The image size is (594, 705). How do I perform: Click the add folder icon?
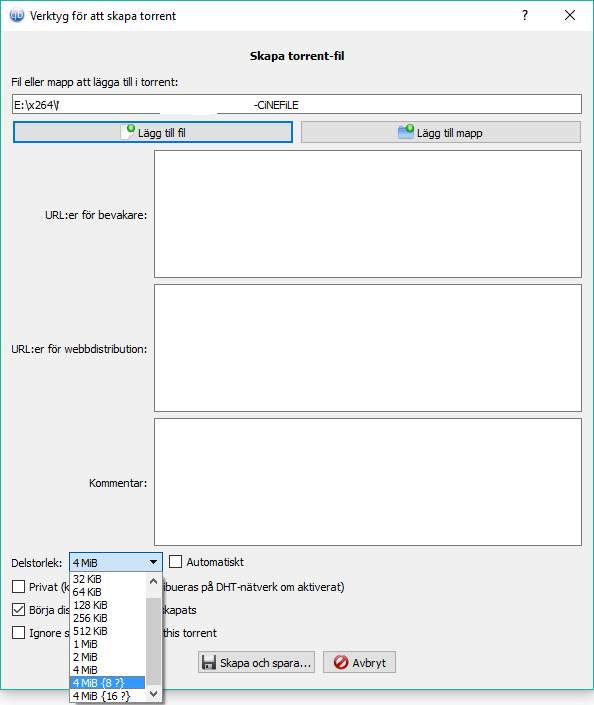406,132
